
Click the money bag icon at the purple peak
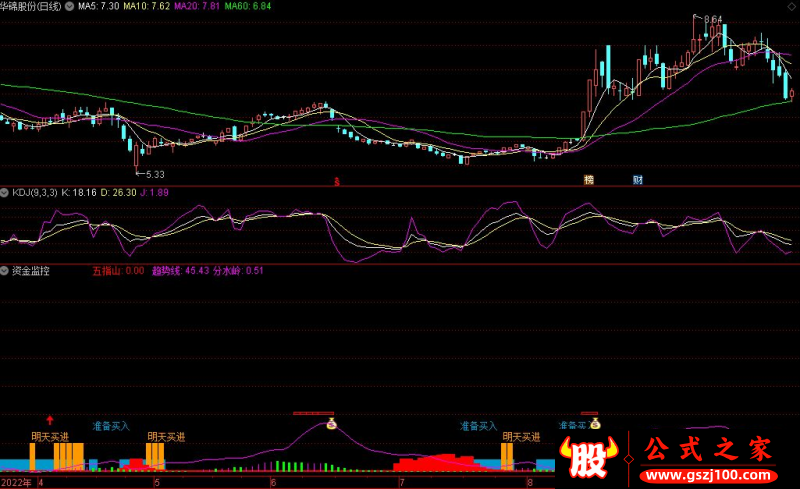(x=332, y=423)
